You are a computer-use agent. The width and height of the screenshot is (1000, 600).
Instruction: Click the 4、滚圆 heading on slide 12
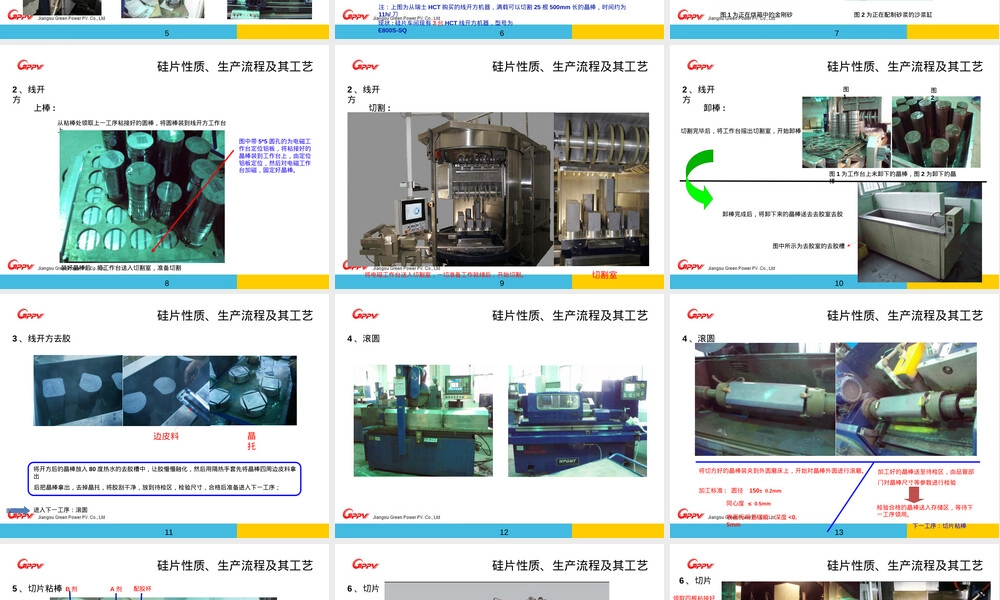[x=364, y=339]
